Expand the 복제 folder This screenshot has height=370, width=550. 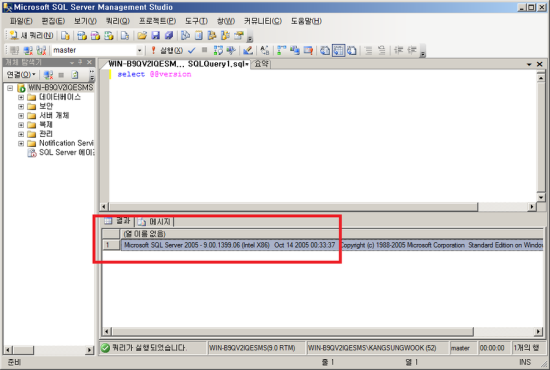click(x=21, y=125)
